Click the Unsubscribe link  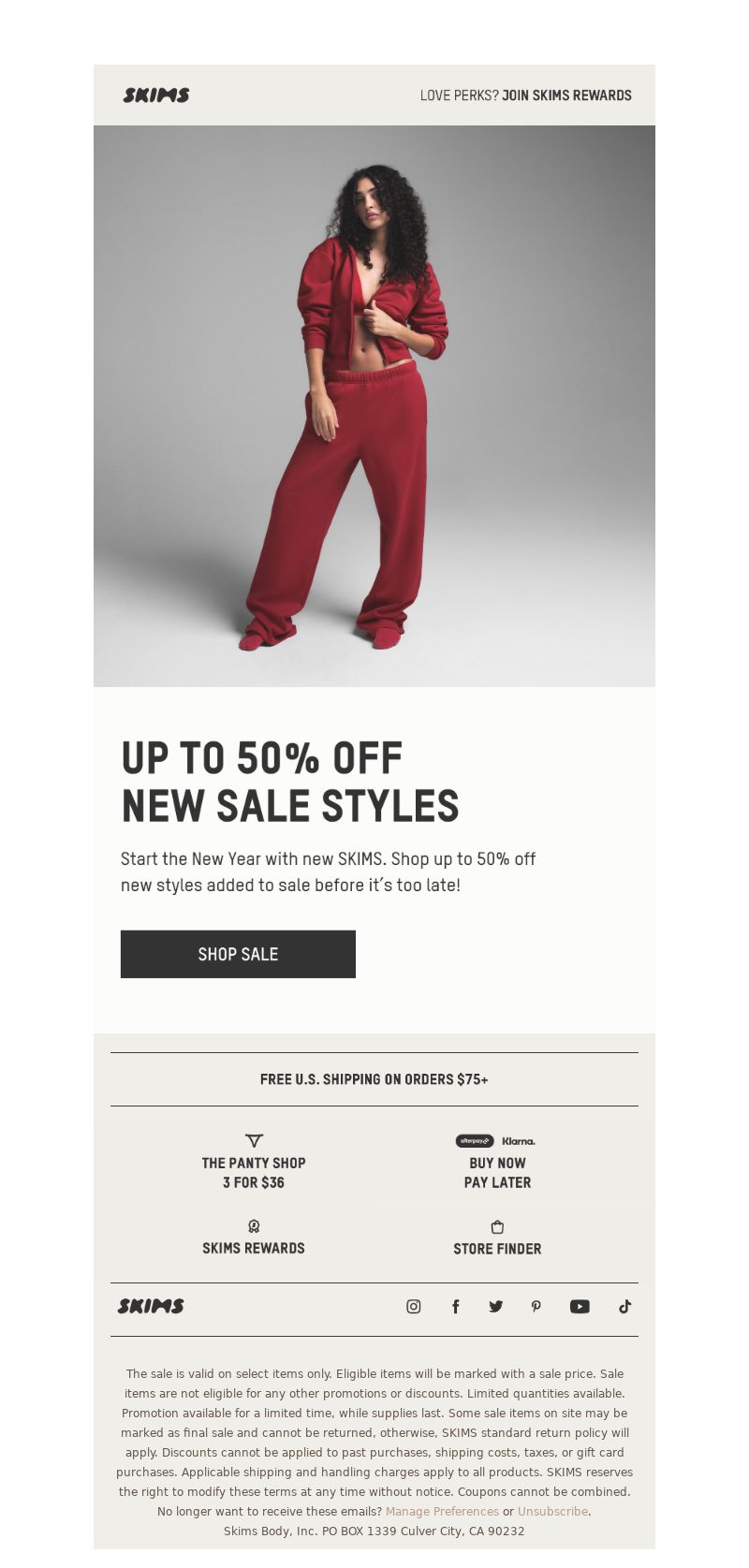(x=552, y=1511)
